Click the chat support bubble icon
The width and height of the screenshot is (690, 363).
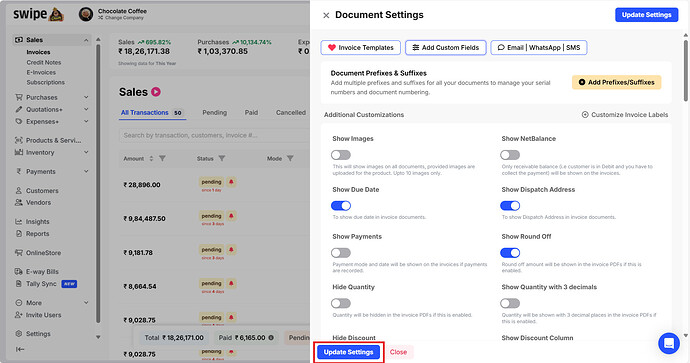(x=668, y=343)
